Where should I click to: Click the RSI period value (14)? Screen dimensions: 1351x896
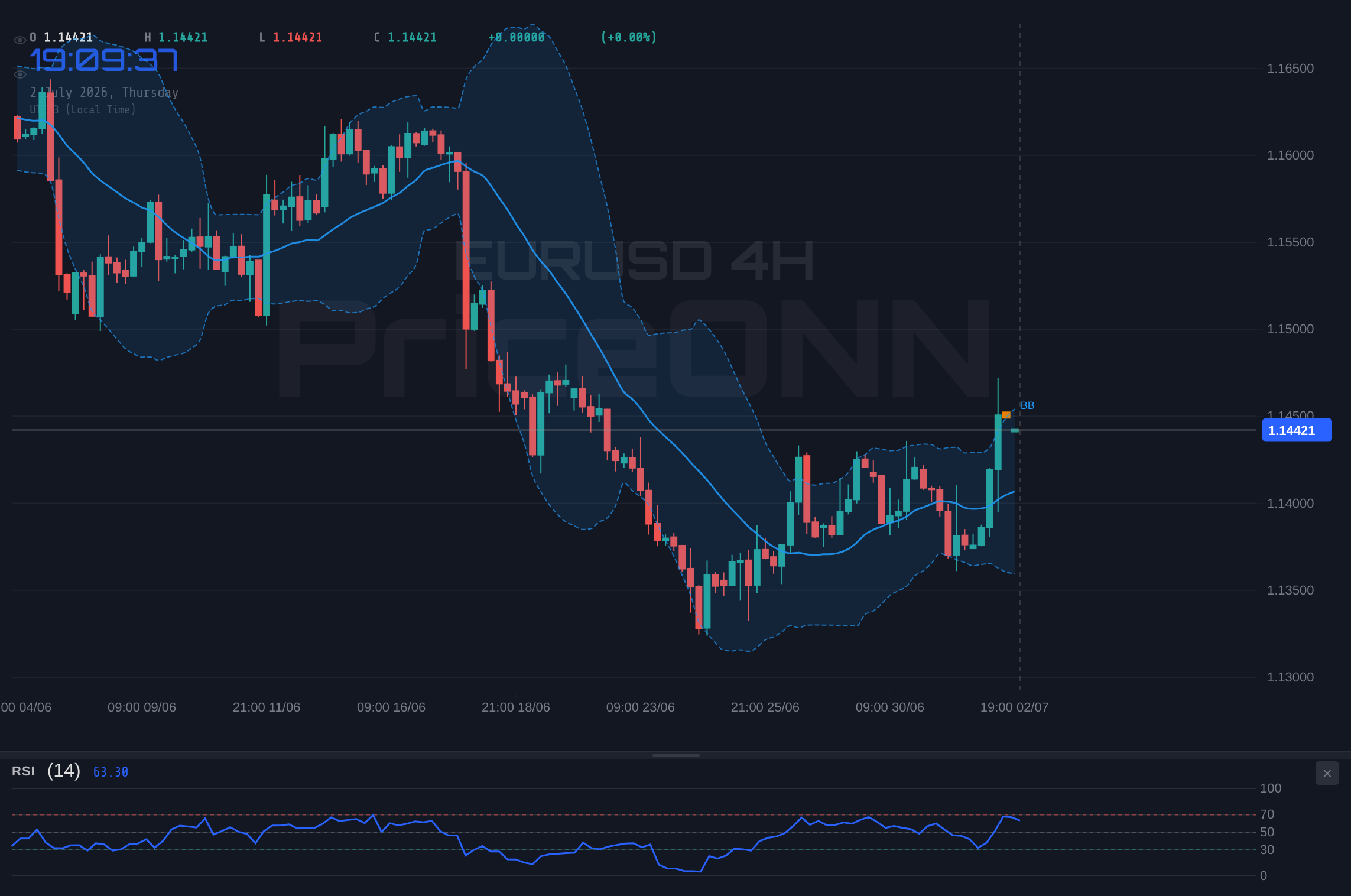(x=64, y=771)
